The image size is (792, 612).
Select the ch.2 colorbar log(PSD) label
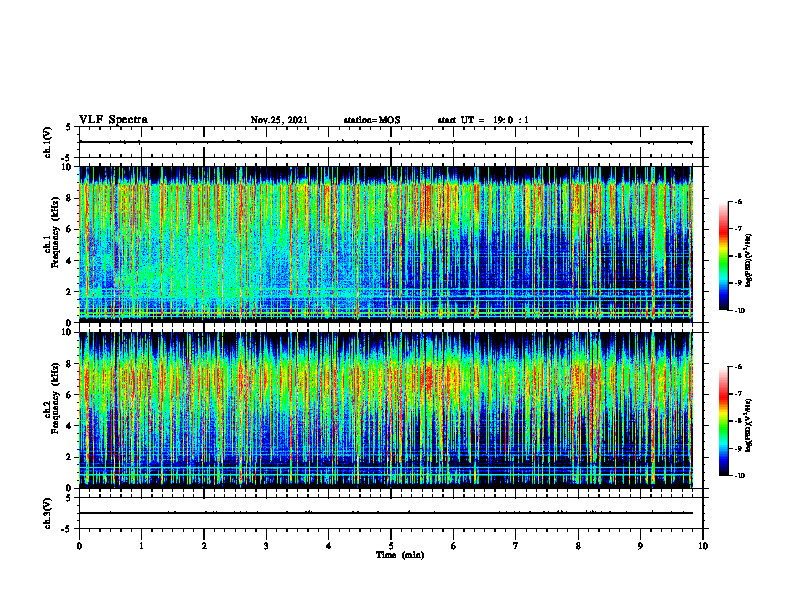[749, 426]
